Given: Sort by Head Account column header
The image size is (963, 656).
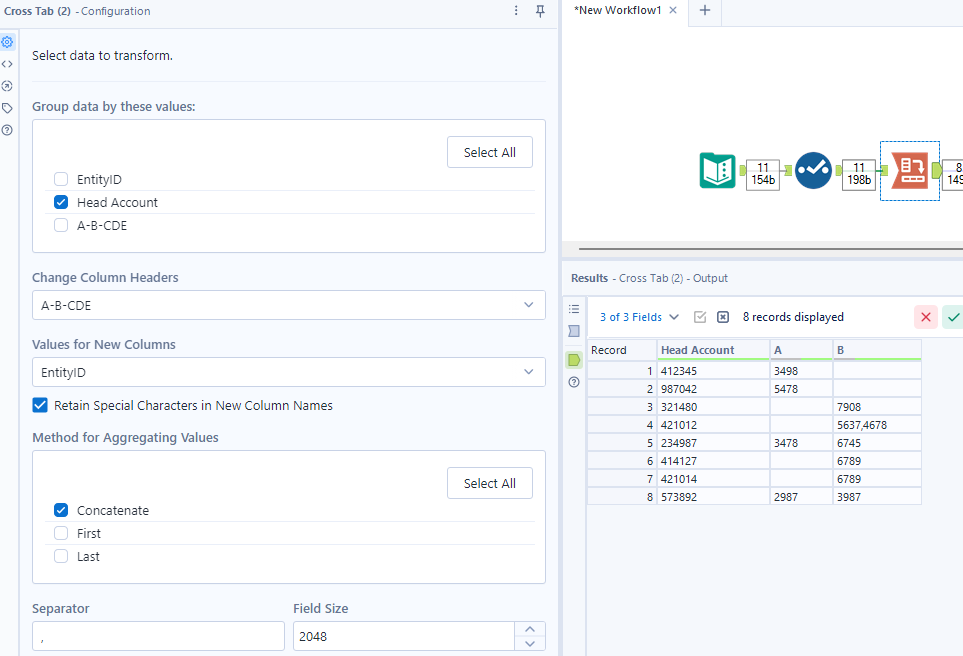Looking at the screenshot, I should [x=713, y=350].
